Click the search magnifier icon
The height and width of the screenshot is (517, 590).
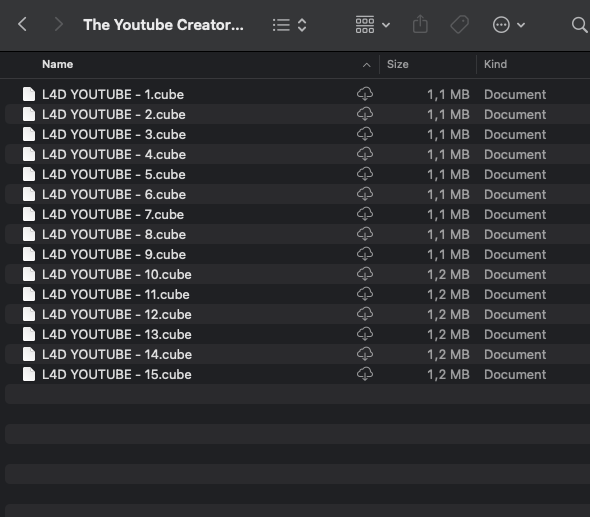tap(579, 25)
